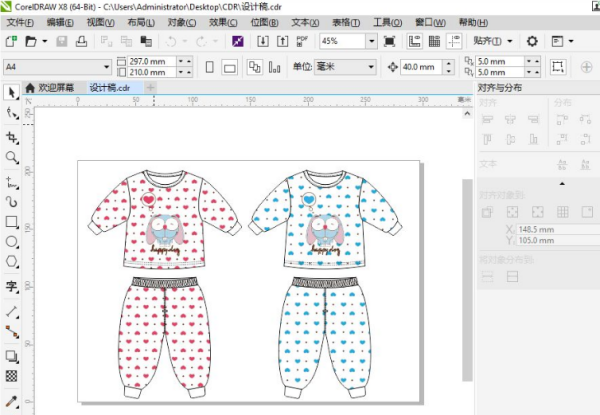Screen dimensions: 600x415
Task: Open the Effects menu
Action: click(x=223, y=23)
